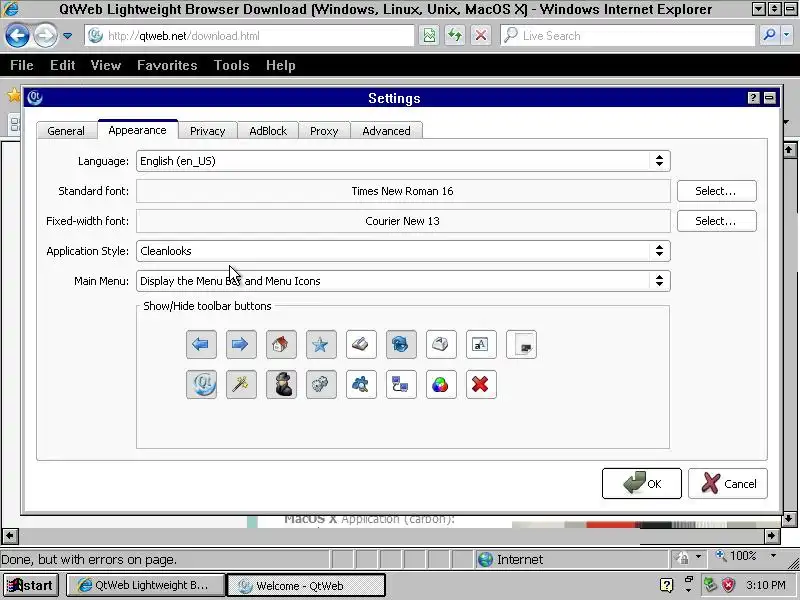
Task: Open the AdBlock tab
Action: 268,131
